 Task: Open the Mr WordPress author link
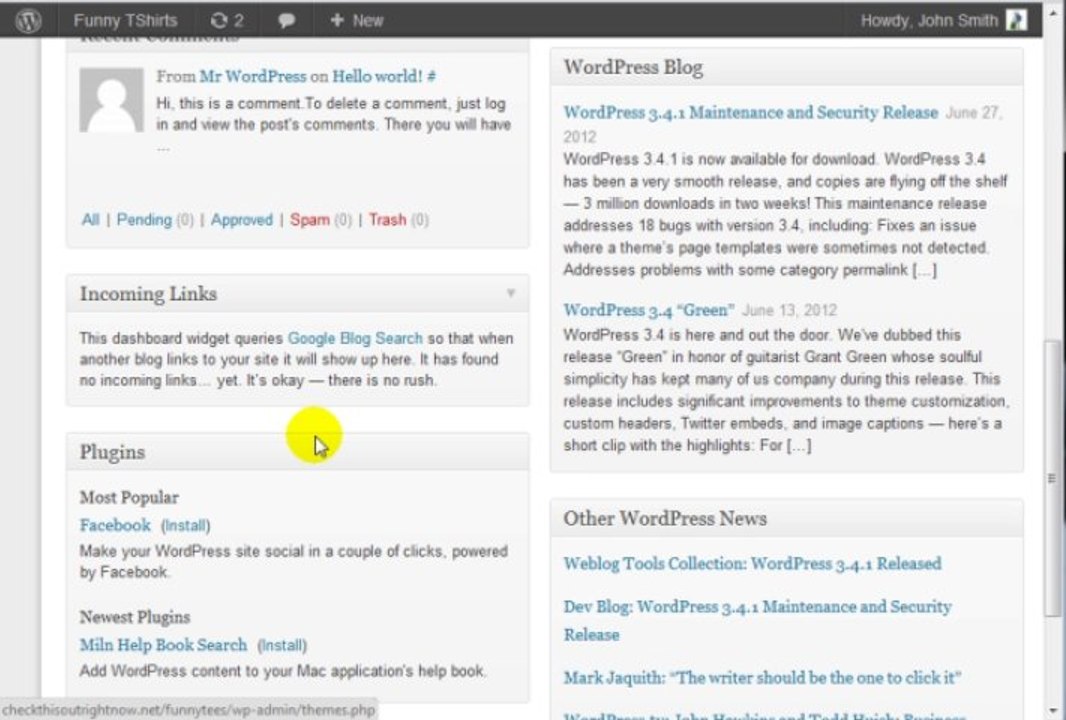[253, 76]
